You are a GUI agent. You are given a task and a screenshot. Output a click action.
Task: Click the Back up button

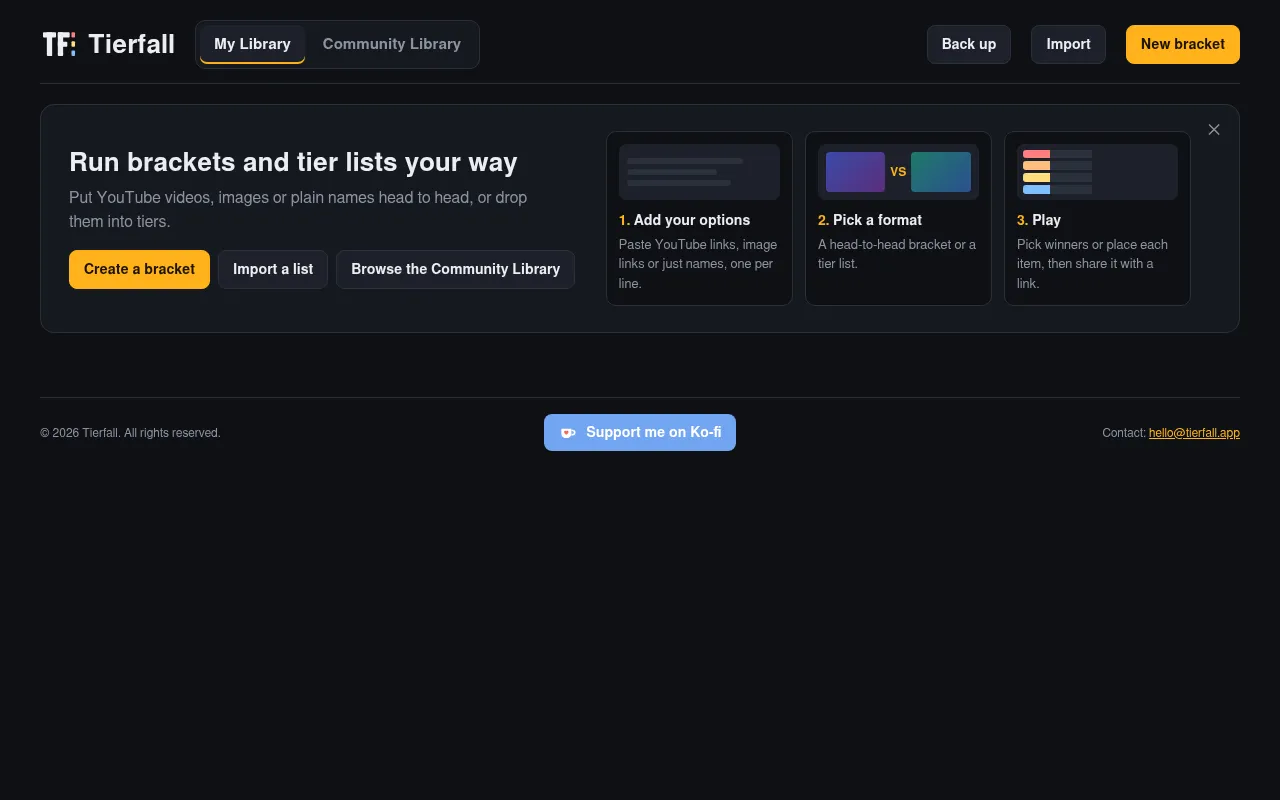[969, 44]
